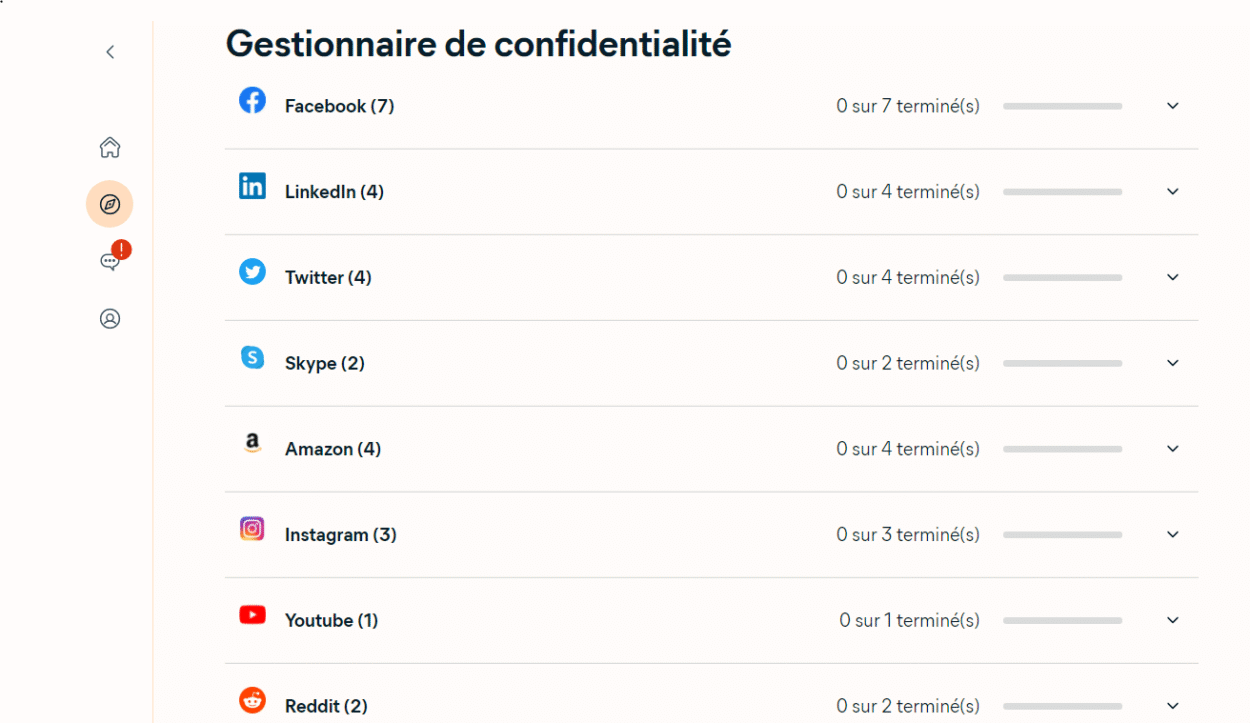Expand the Skype (2) row
This screenshot has height=723, width=1250.
1172,363
